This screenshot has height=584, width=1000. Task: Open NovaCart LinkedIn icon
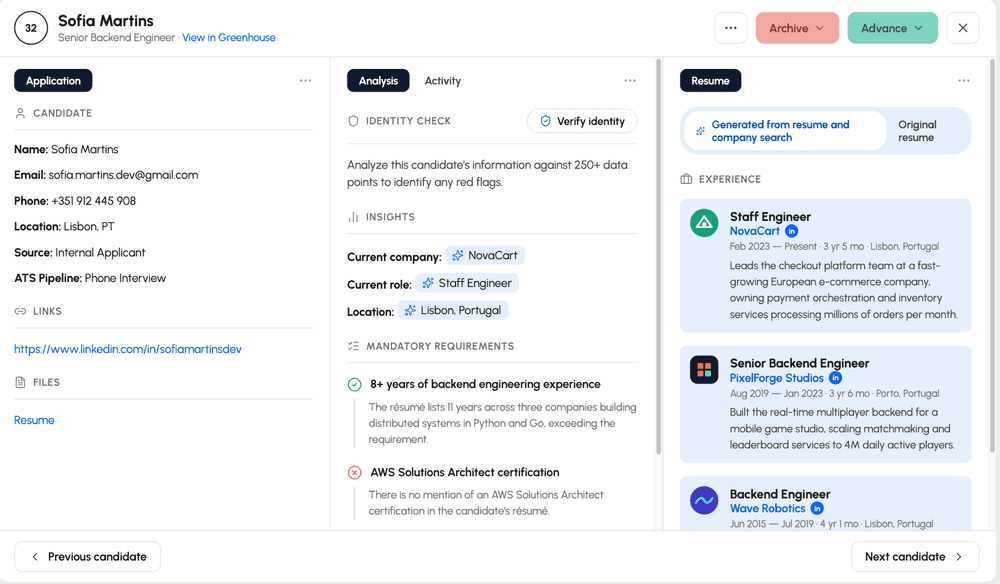[791, 231]
